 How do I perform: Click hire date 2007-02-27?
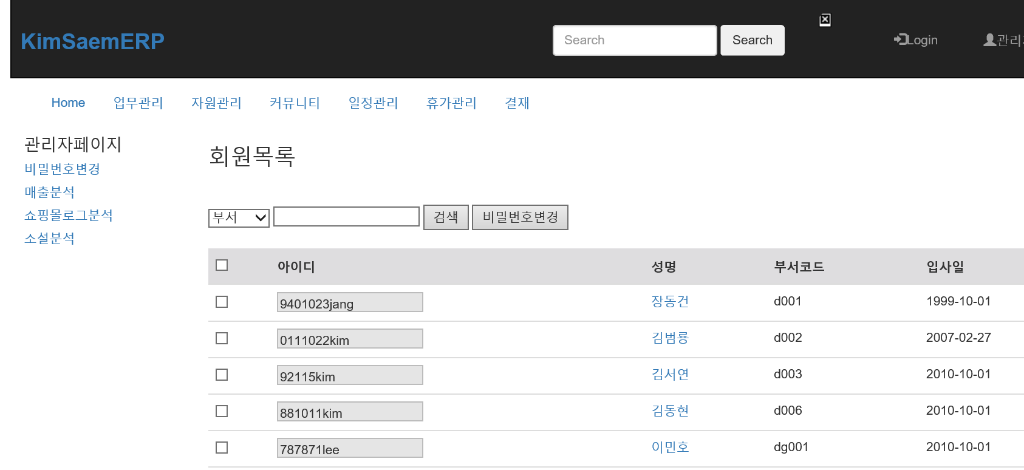(959, 337)
